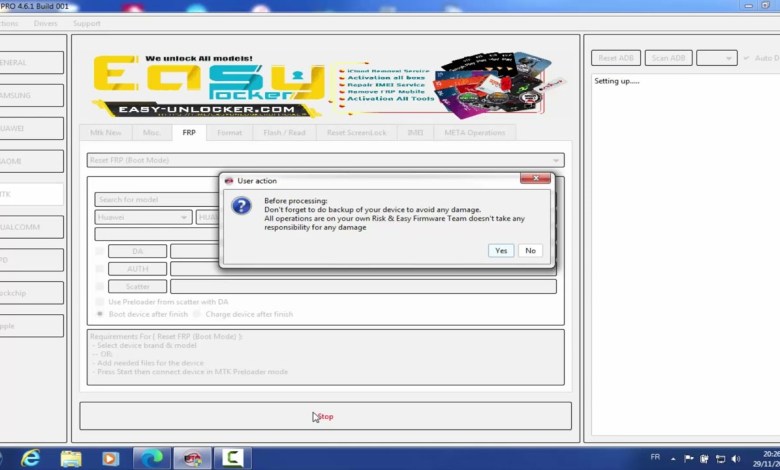
Task: Click the Easy Unlocker banner image
Action: coord(327,85)
